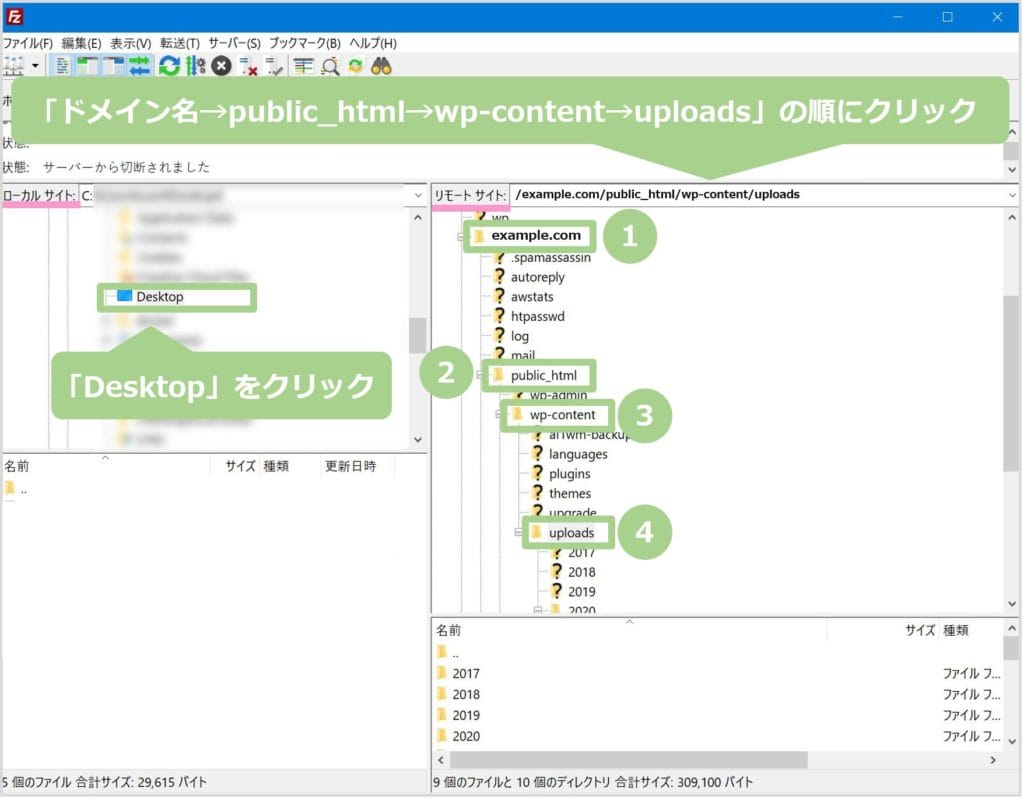The image size is (1024, 799).
Task: Open the 転送(T) menu
Action: click(x=180, y=43)
